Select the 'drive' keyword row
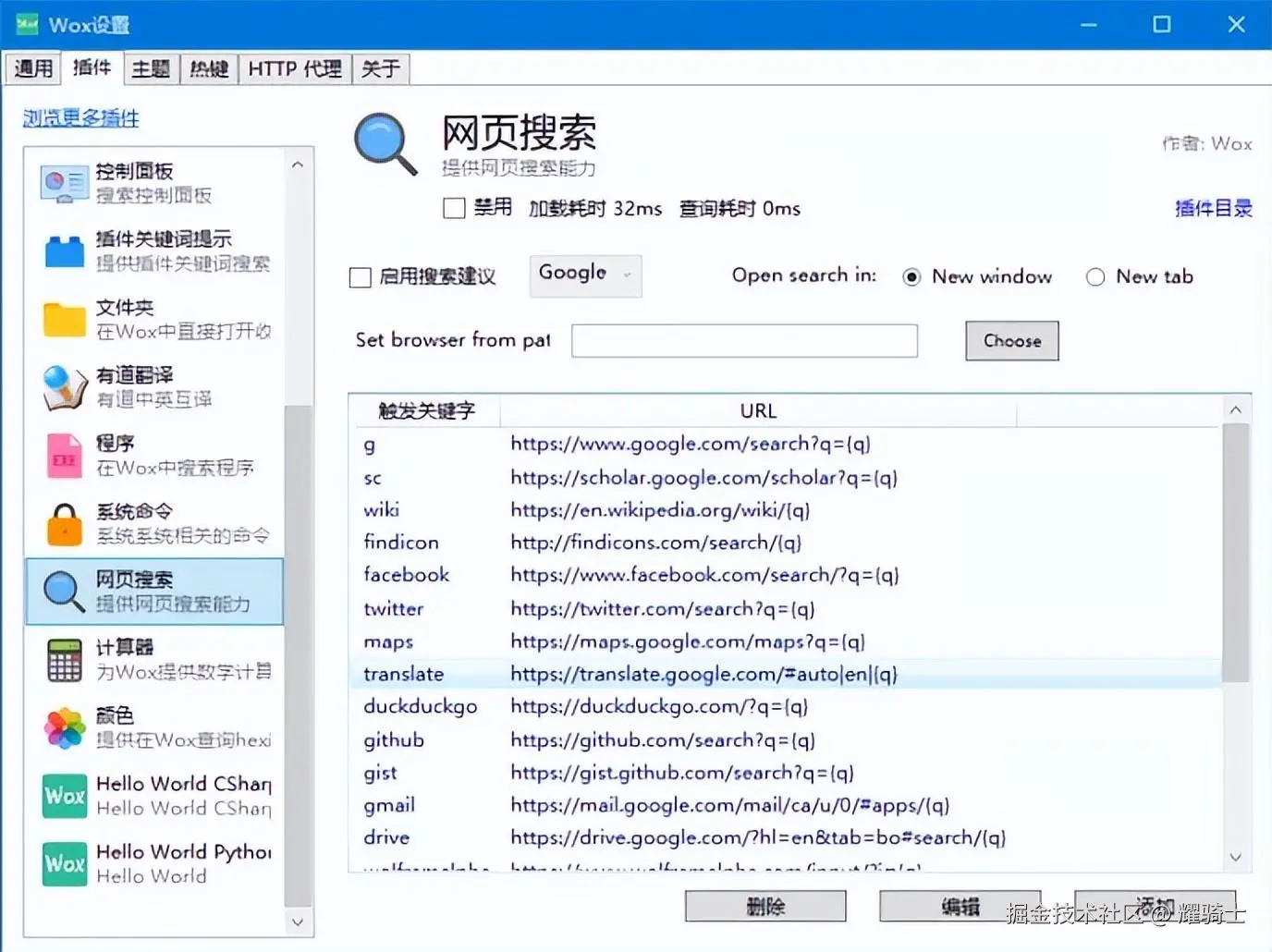Image resolution: width=1272 pixels, height=952 pixels. (x=786, y=837)
